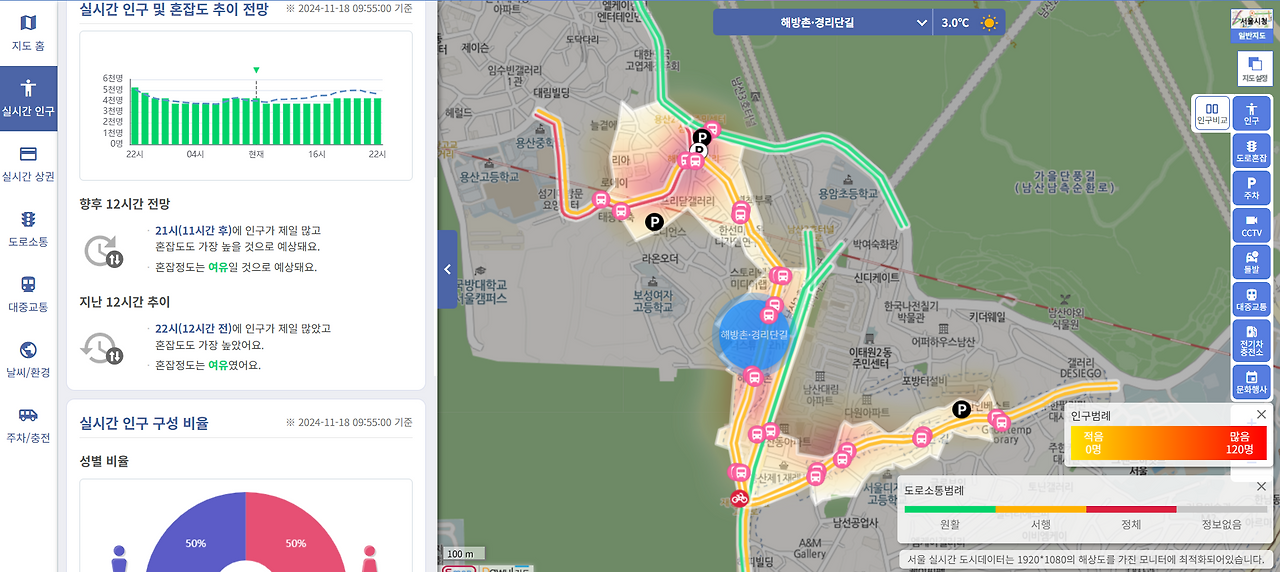Click the green 원활 segment of the road legend
The width and height of the screenshot is (1280, 572).
click(x=950, y=509)
